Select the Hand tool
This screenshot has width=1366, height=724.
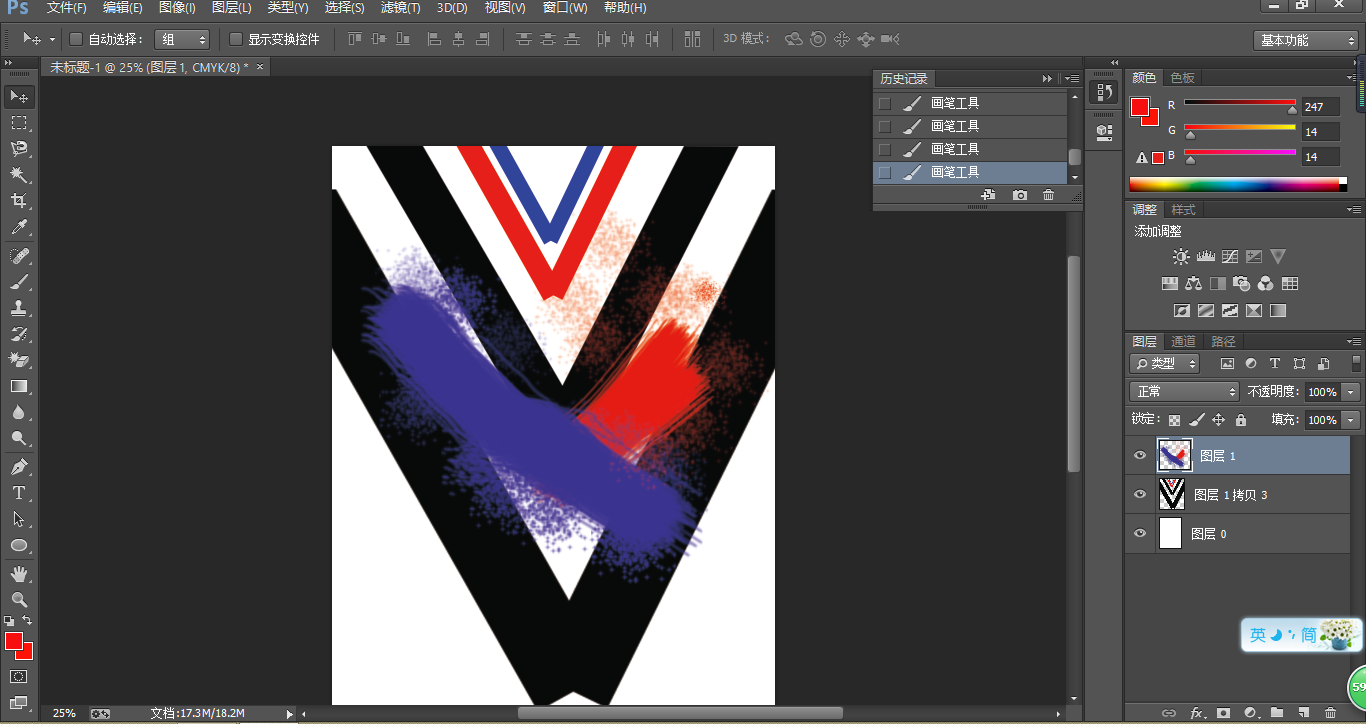pyautogui.click(x=19, y=574)
